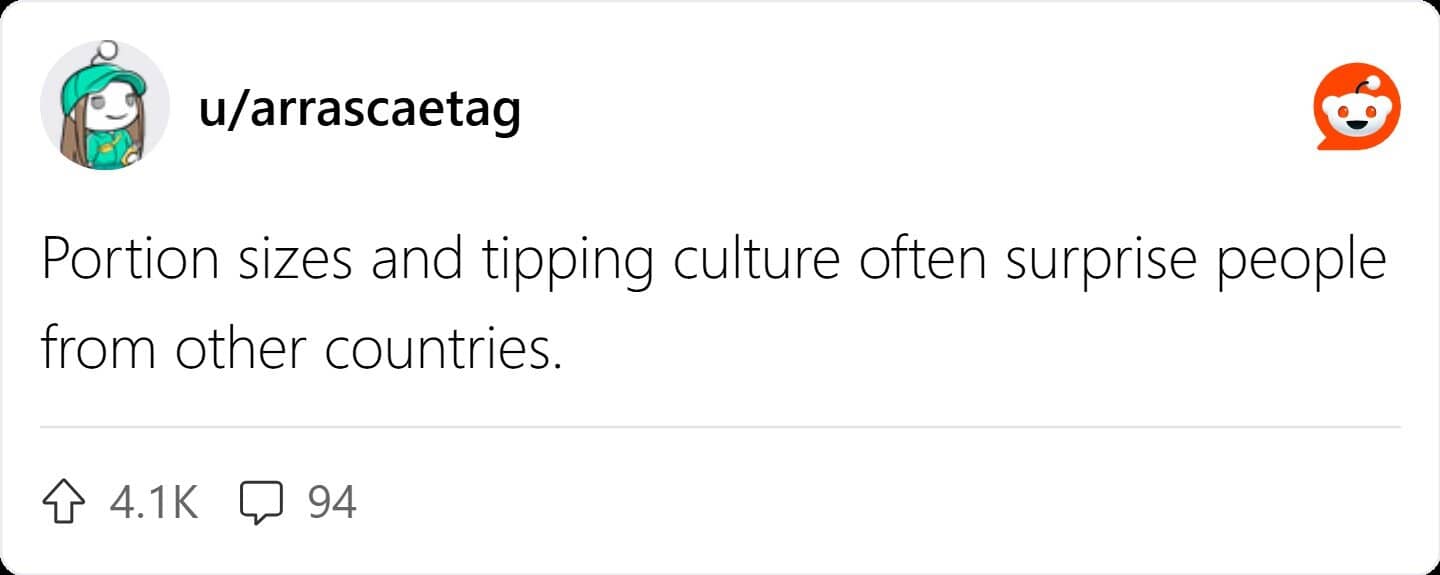Click the word "other" on the second line
1440x575 pixels.
[240, 348]
